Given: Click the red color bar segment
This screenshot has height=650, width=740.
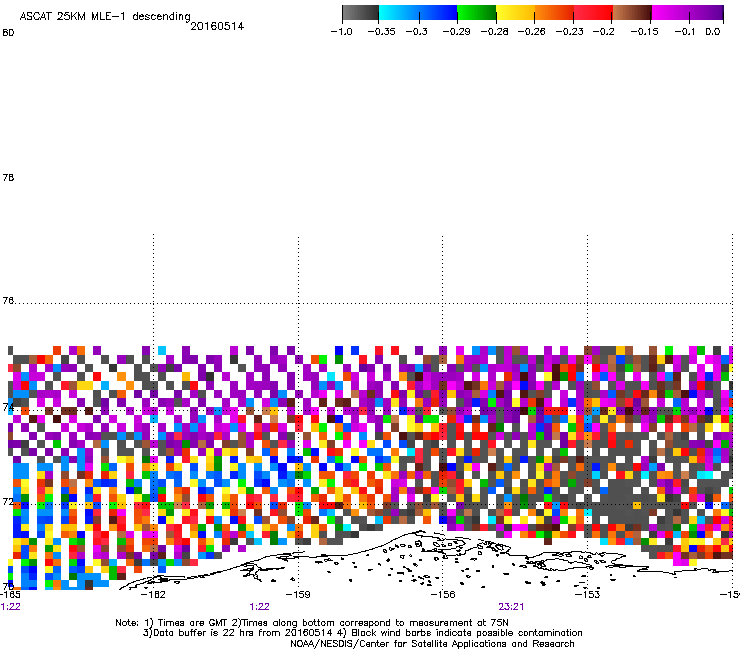Looking at the screenshot, I should (593, 13).
